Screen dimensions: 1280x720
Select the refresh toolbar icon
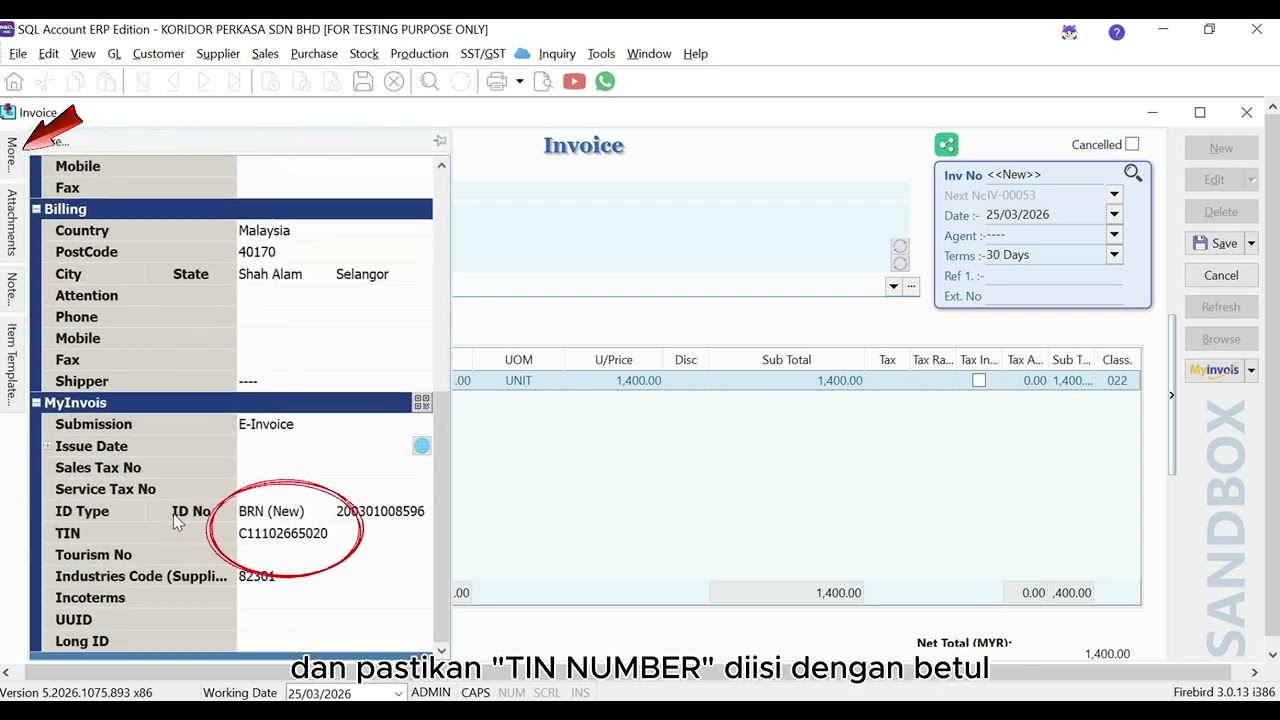click(461, 82)
